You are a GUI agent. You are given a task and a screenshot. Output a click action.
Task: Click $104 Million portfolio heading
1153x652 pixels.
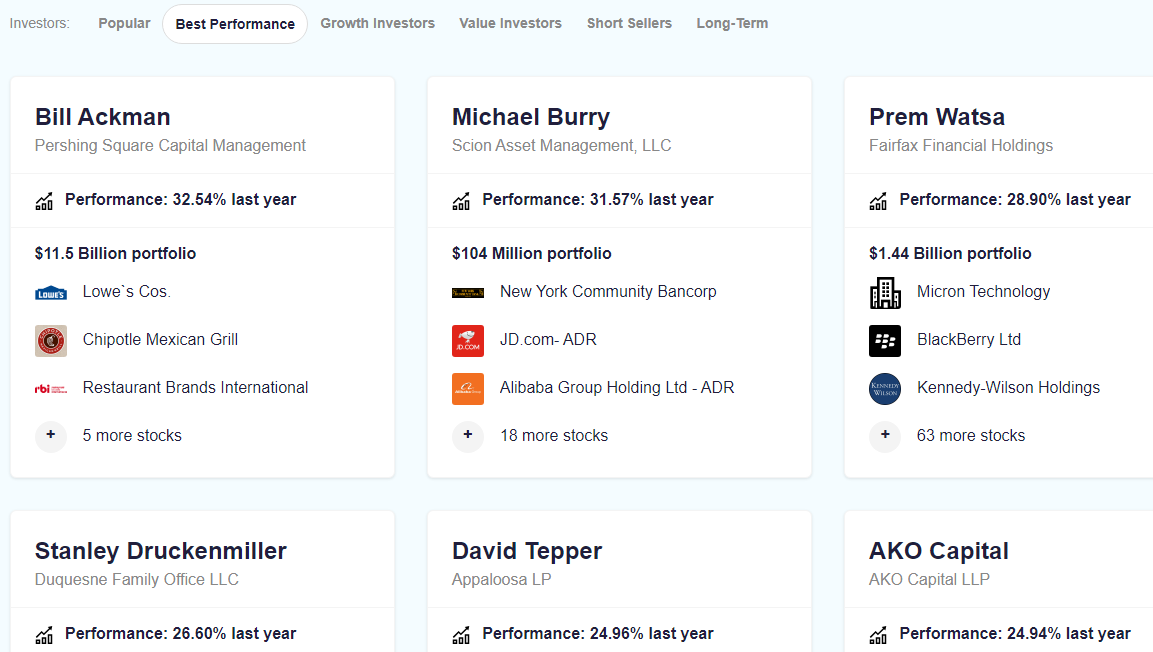[532, 254]
